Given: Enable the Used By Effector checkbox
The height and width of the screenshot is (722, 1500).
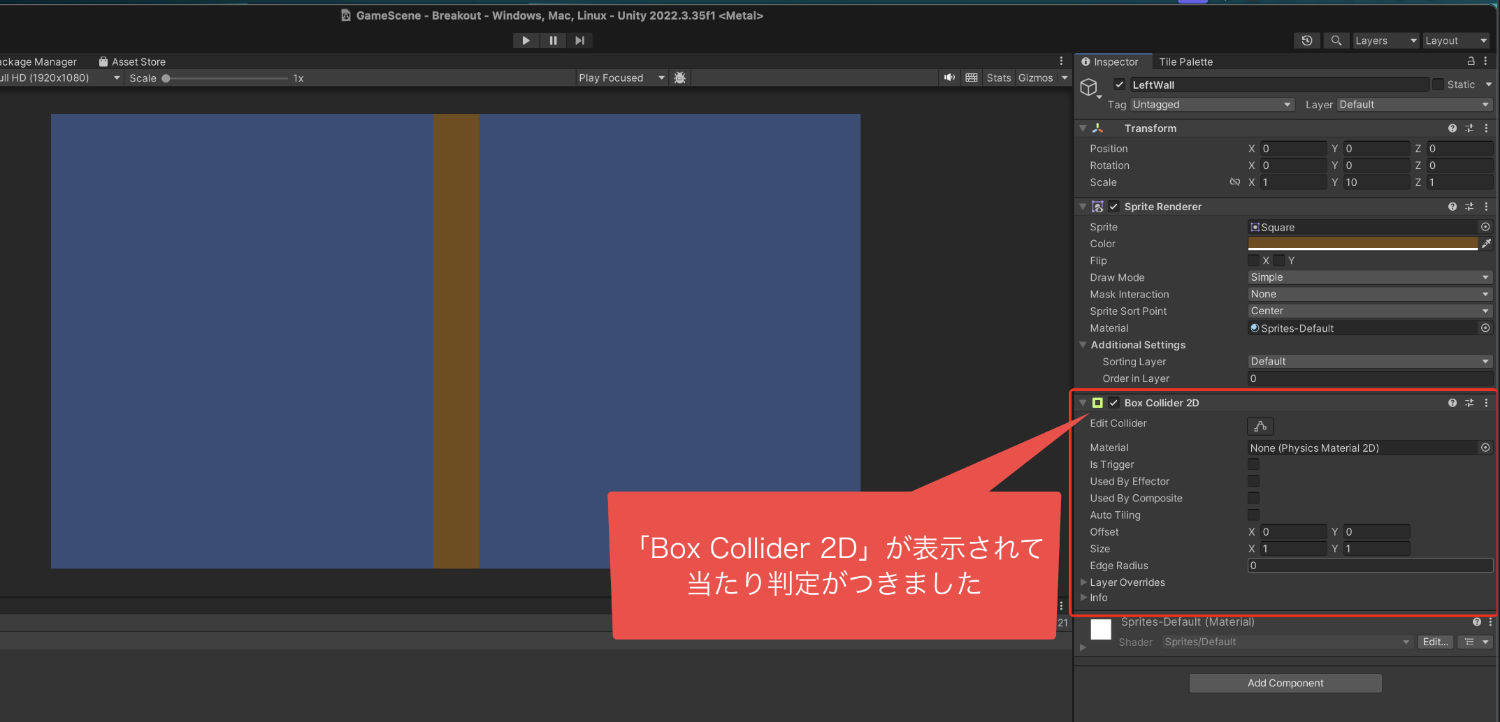Looking at the screenshot, I should click(1254, 482).
